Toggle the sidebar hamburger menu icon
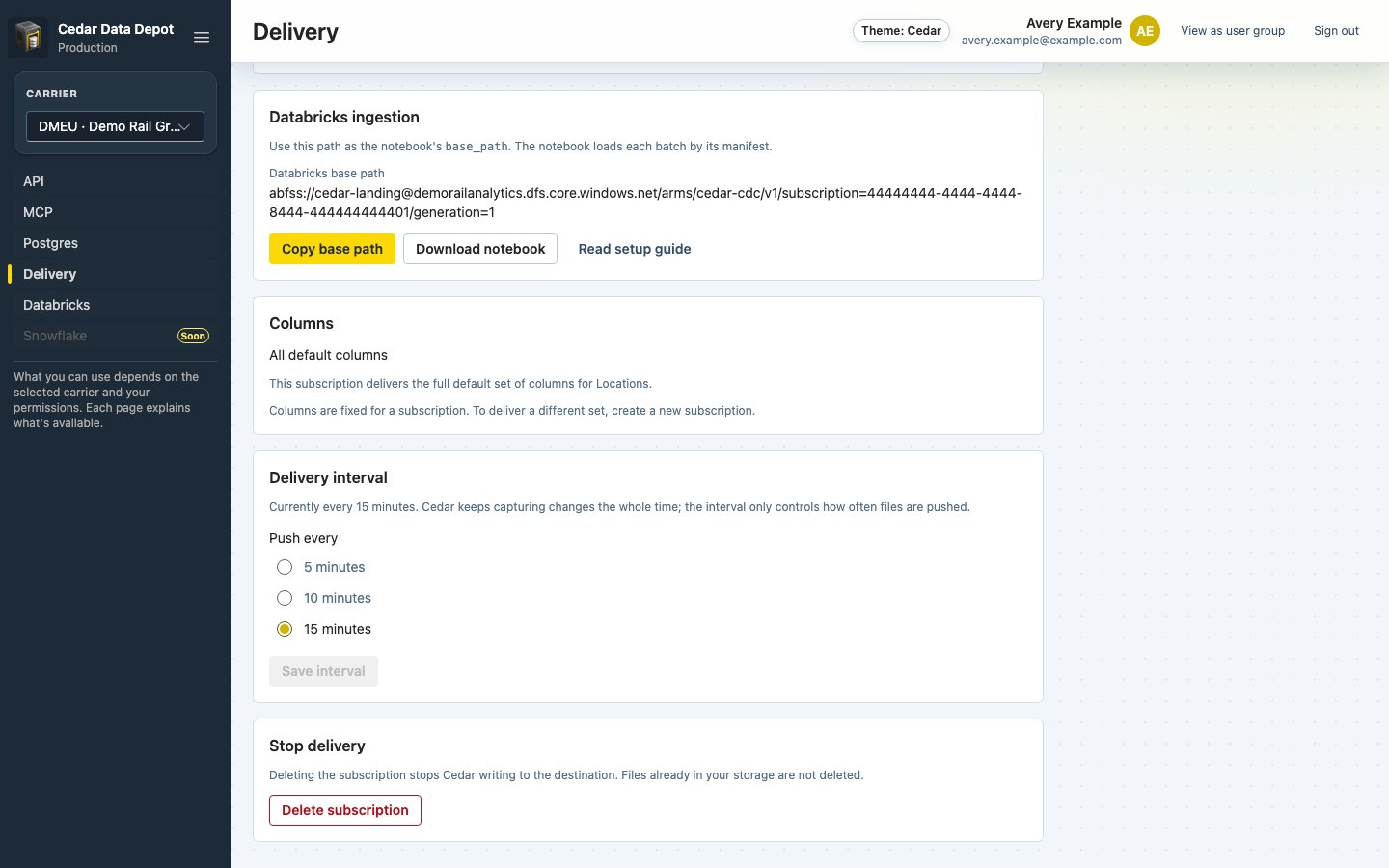The width and height of the screenshot is (1389, 868). [202, 38]
